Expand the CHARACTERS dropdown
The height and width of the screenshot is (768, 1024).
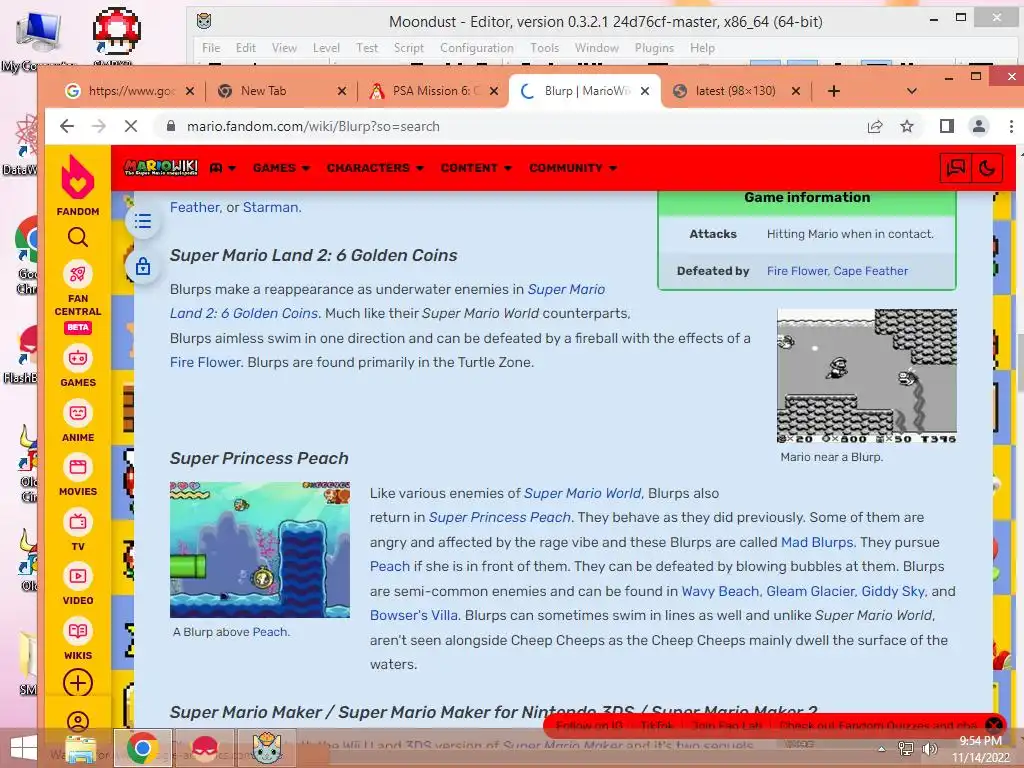click(375, 168)
